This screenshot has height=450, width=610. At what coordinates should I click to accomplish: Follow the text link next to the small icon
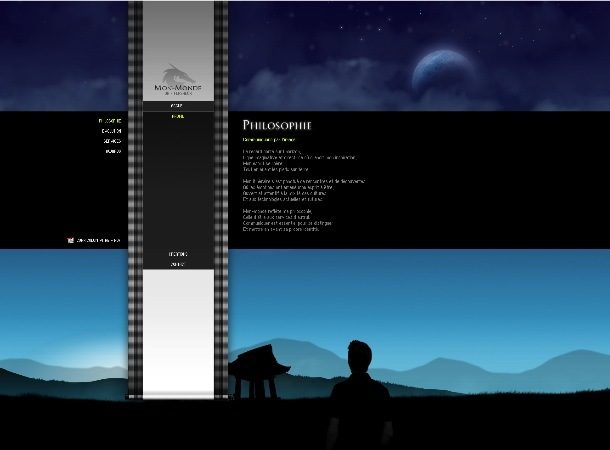(x=100, y=240)
